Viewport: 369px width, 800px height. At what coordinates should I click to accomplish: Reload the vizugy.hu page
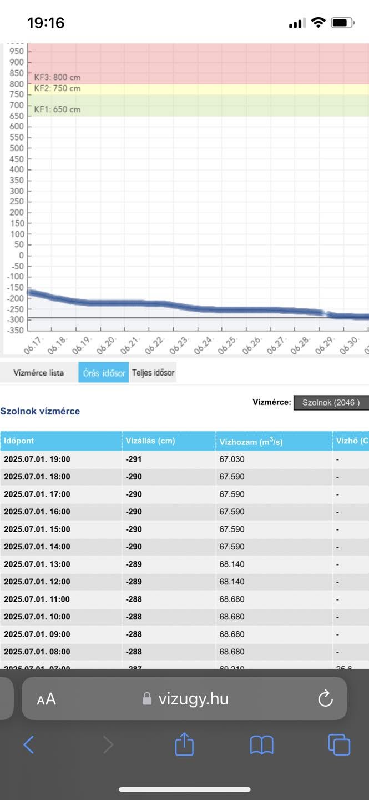pyautogui.click(x=326, y=698)
